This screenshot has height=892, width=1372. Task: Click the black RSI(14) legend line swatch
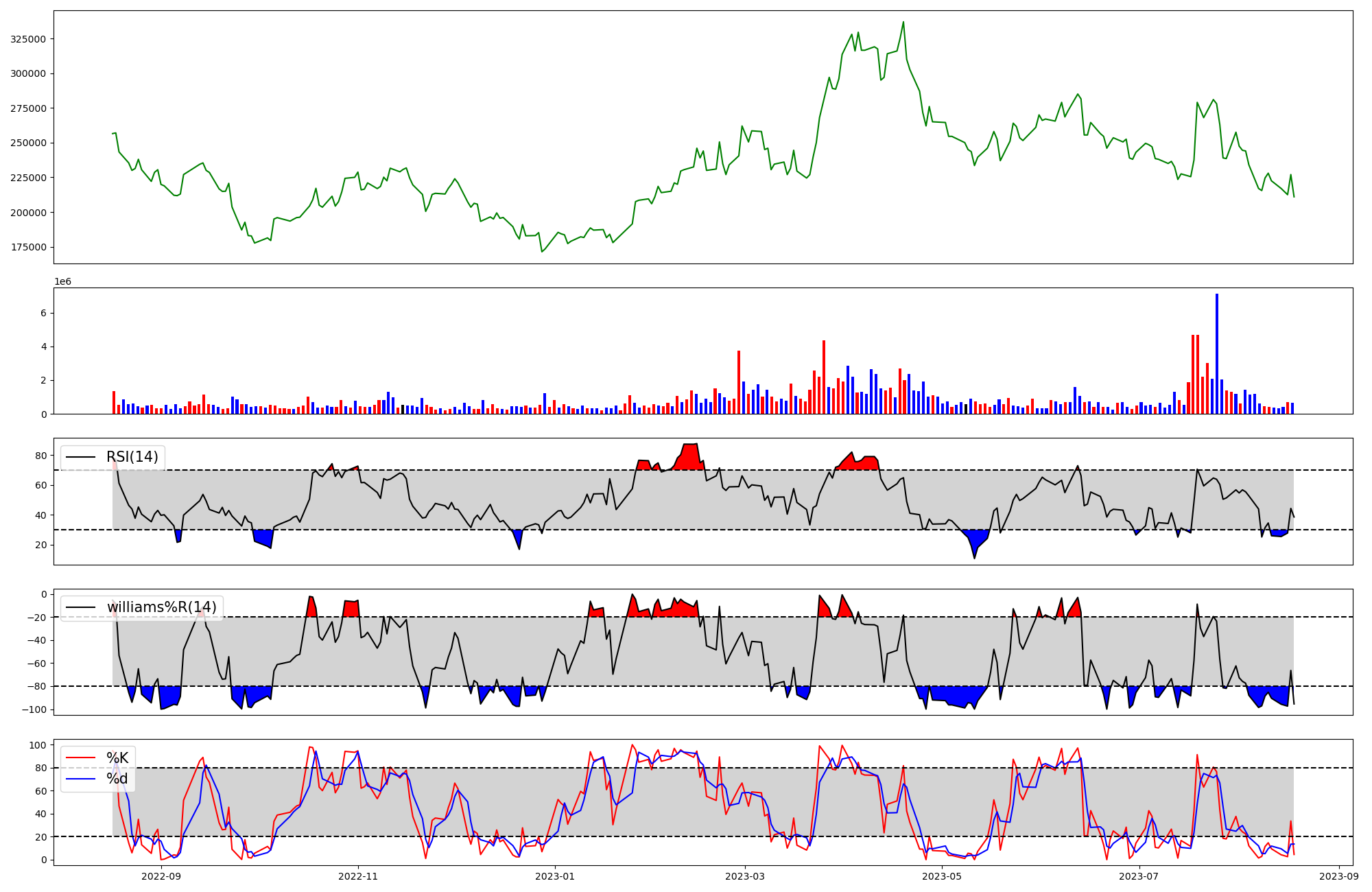[80, 457]
